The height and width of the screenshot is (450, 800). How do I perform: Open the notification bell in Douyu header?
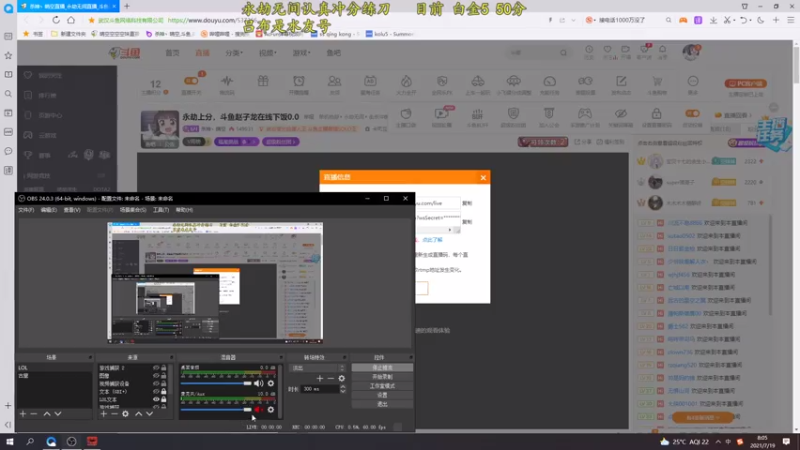[x=662, y=49]
